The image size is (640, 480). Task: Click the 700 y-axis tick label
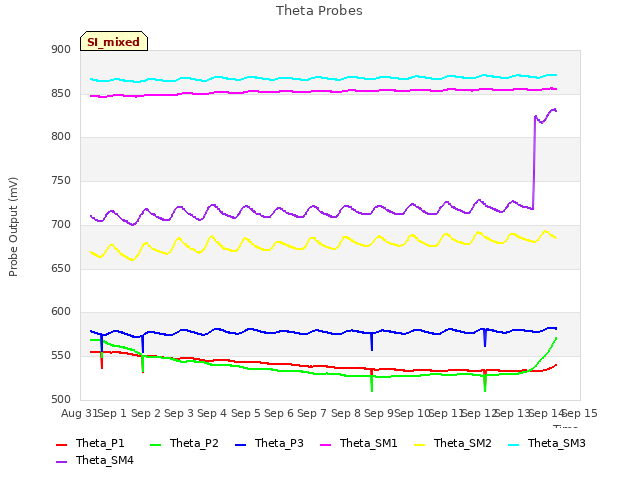tap(61, 224)
